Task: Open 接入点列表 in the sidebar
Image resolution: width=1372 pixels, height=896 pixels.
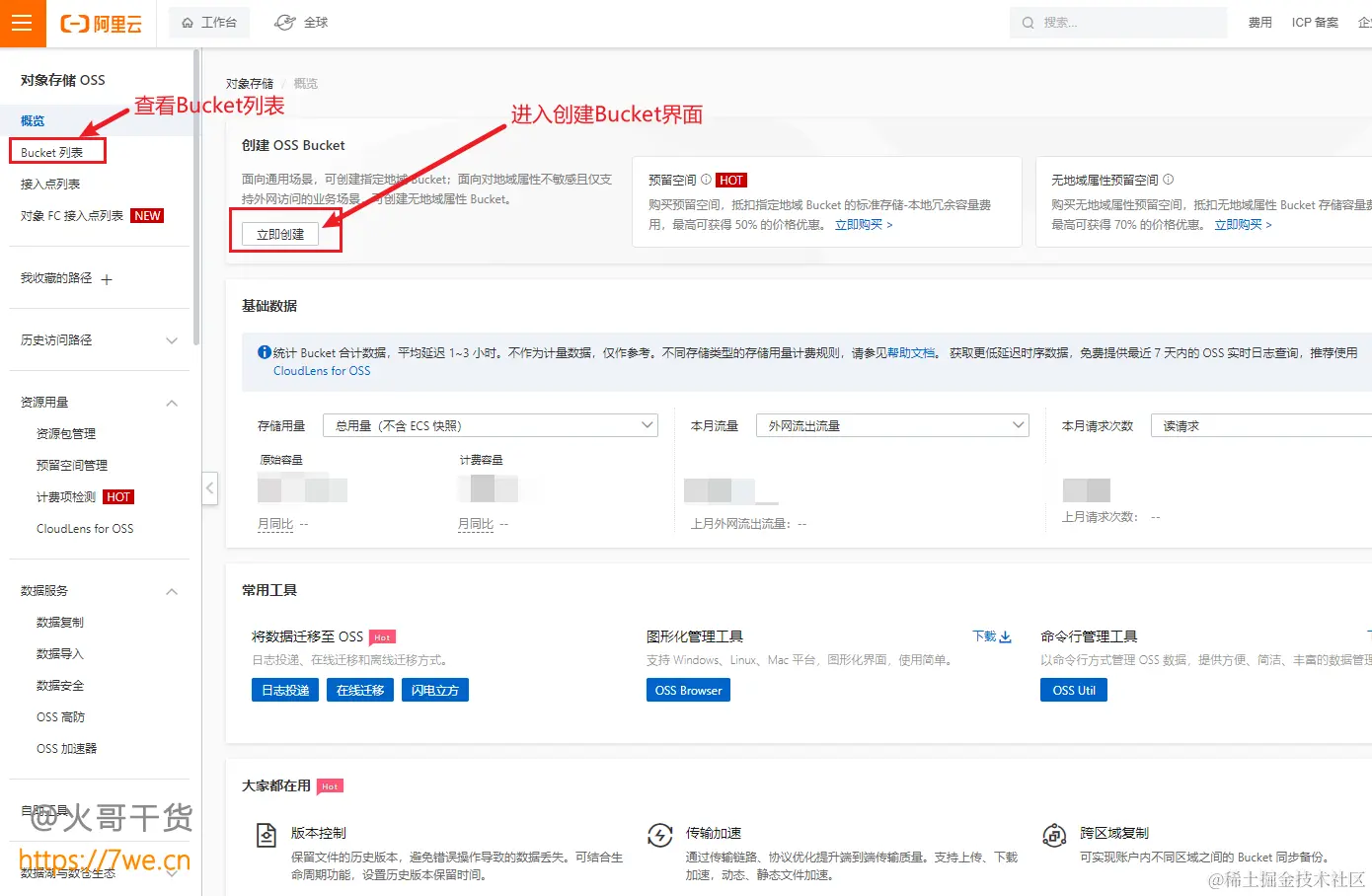Action: coord(50,184)
